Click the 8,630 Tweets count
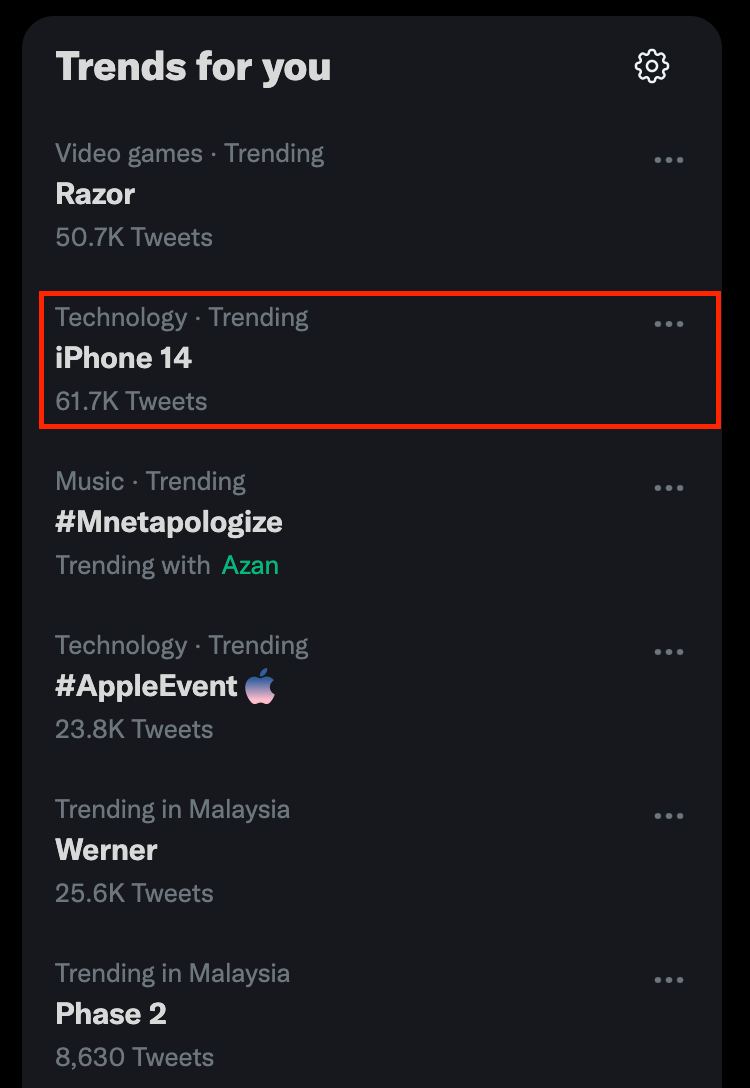This screenshot has height=1088, width=750. pos(134,1057)
